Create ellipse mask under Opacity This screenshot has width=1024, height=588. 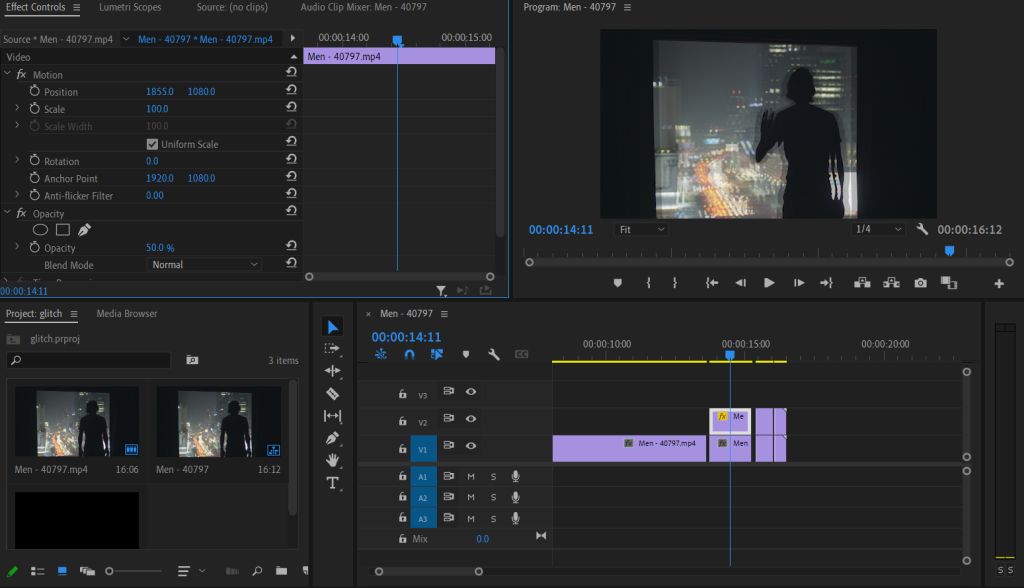coord(40,230)
